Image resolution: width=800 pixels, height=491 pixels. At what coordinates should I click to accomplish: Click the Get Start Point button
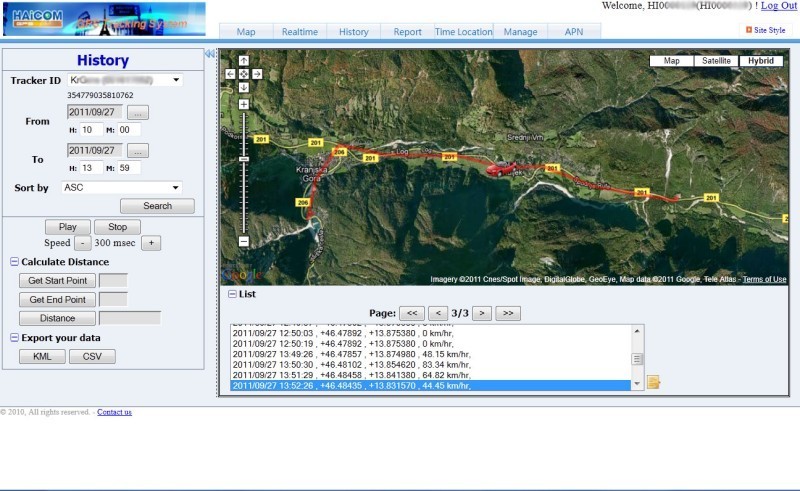57,280
